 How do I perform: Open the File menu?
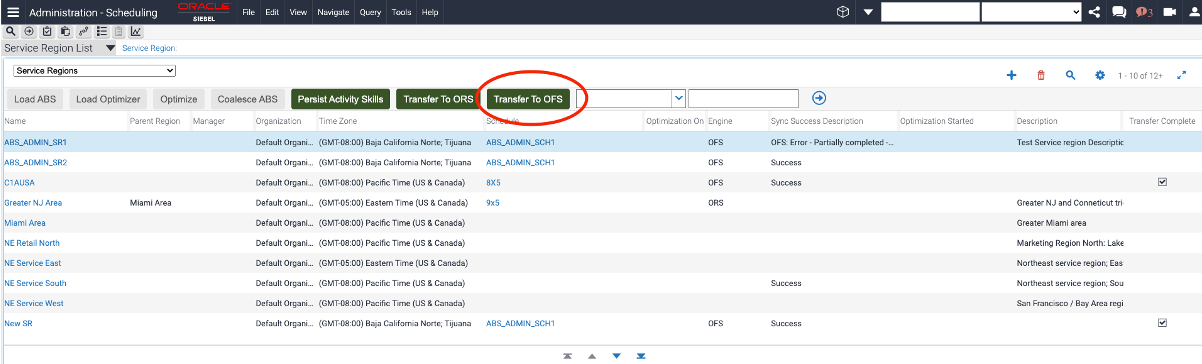(x=248, y=12)
